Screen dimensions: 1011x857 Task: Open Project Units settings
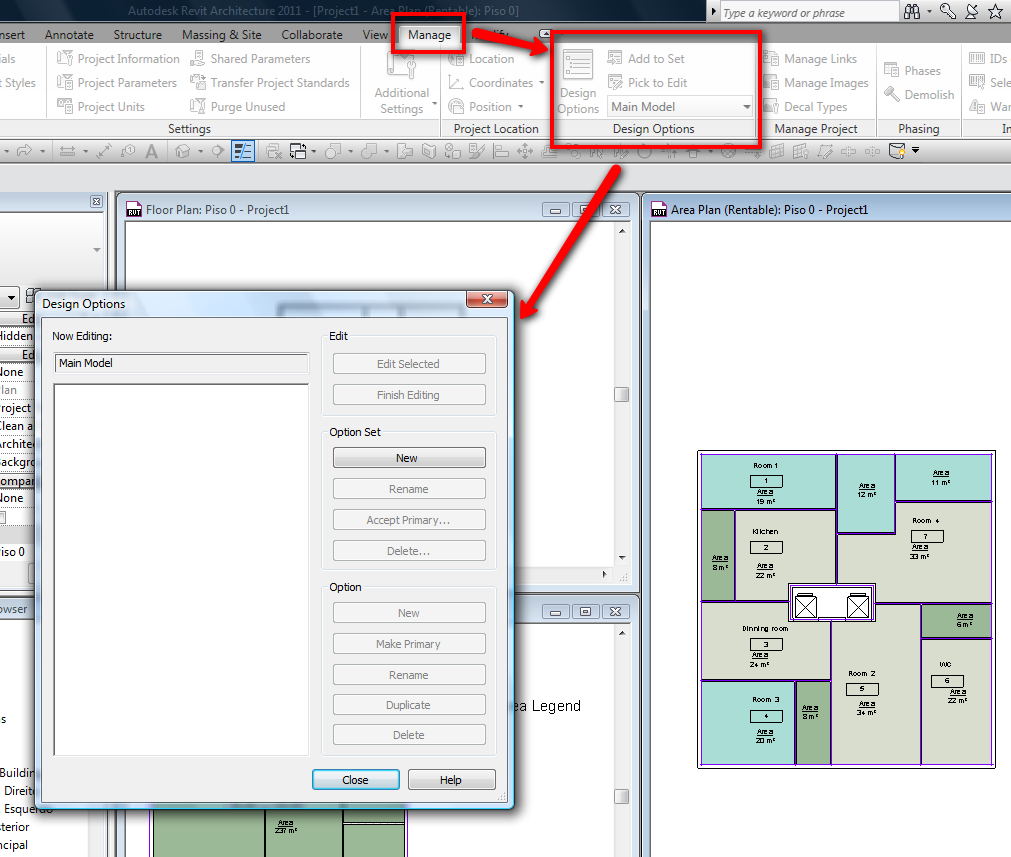click(101, 106)
